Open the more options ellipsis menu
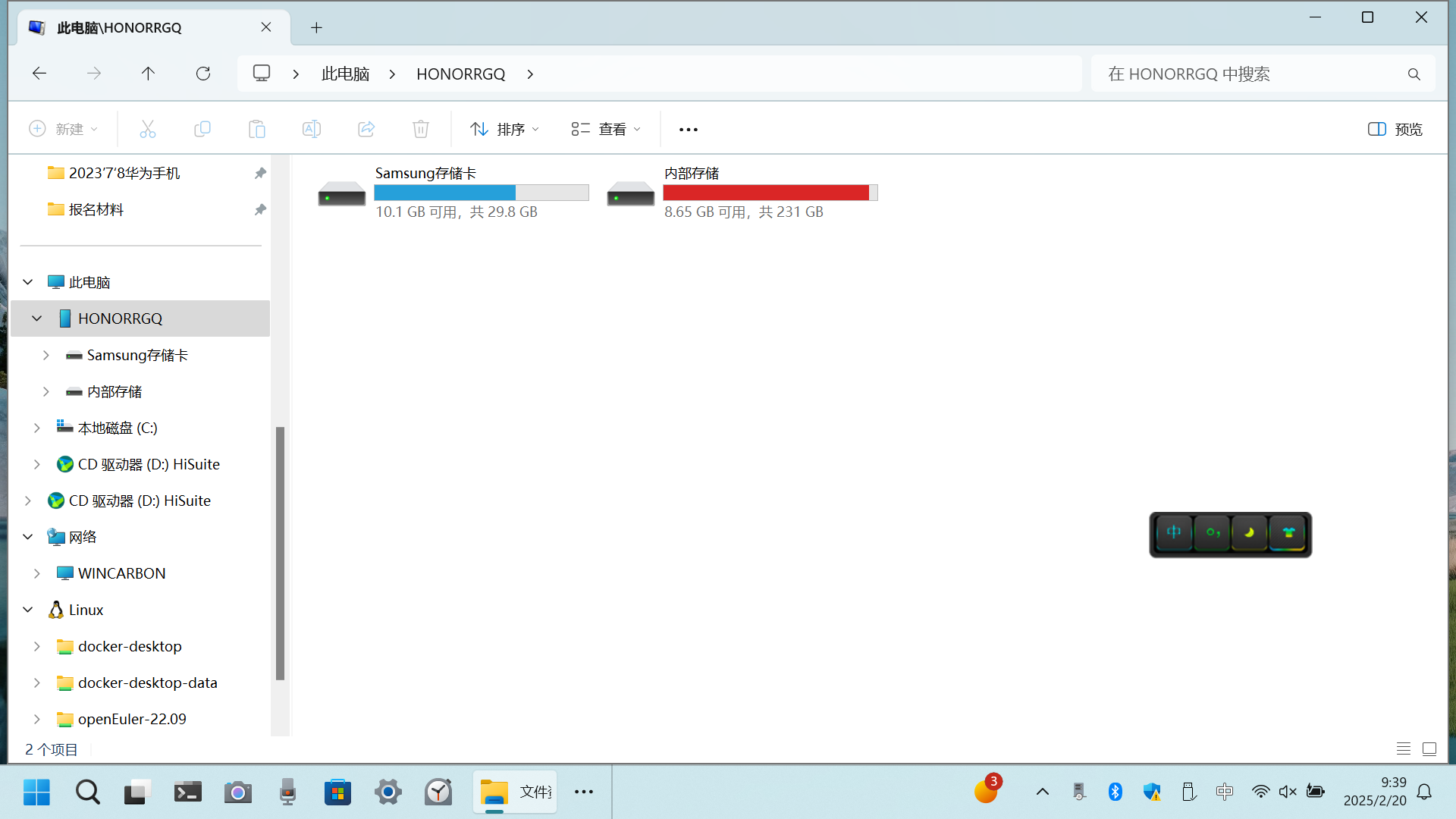This screenshot has width=1456, height=819. pyautogui.click(x=689, y=129)
